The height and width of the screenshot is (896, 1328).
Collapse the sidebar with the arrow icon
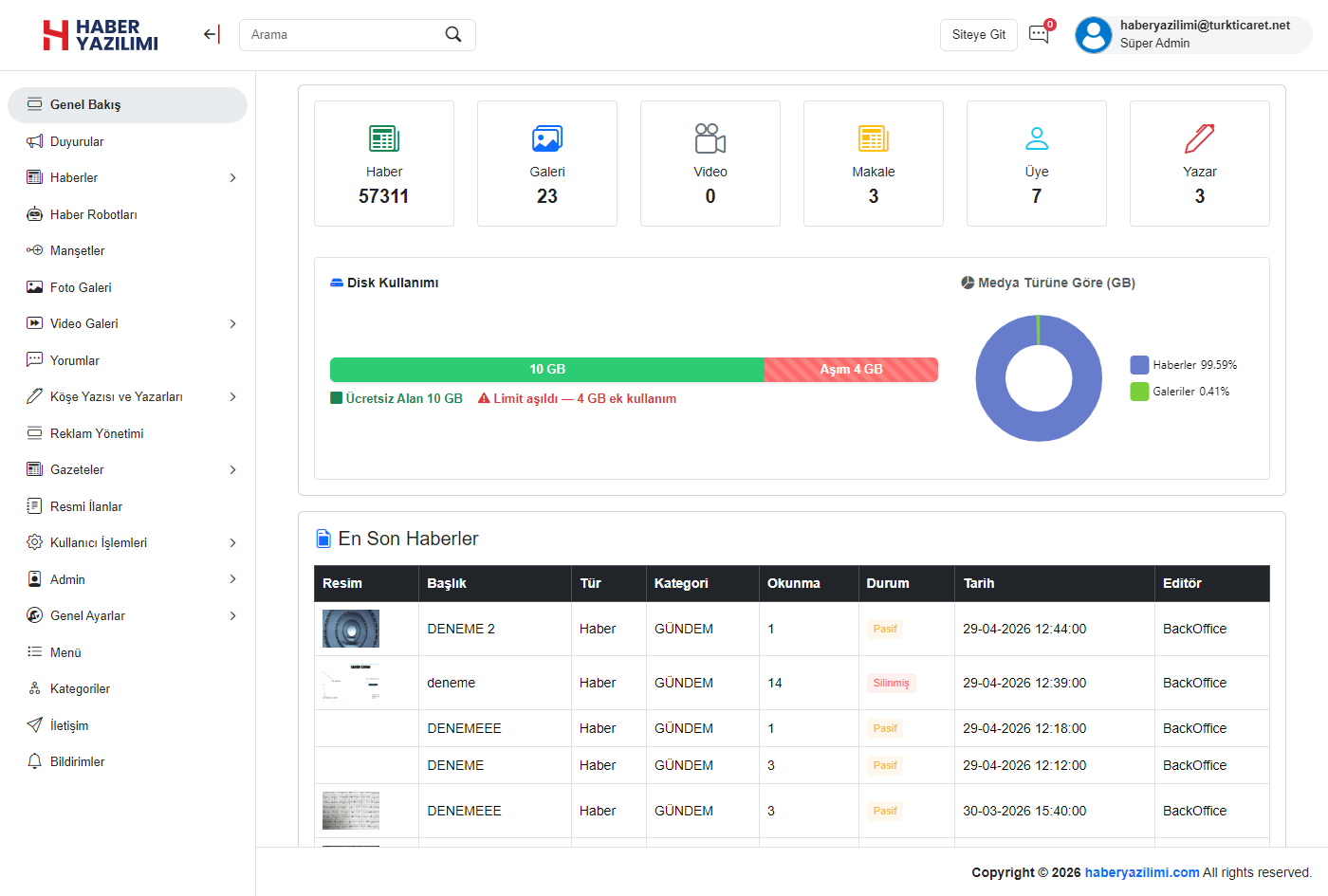click(x=212, y=35)
